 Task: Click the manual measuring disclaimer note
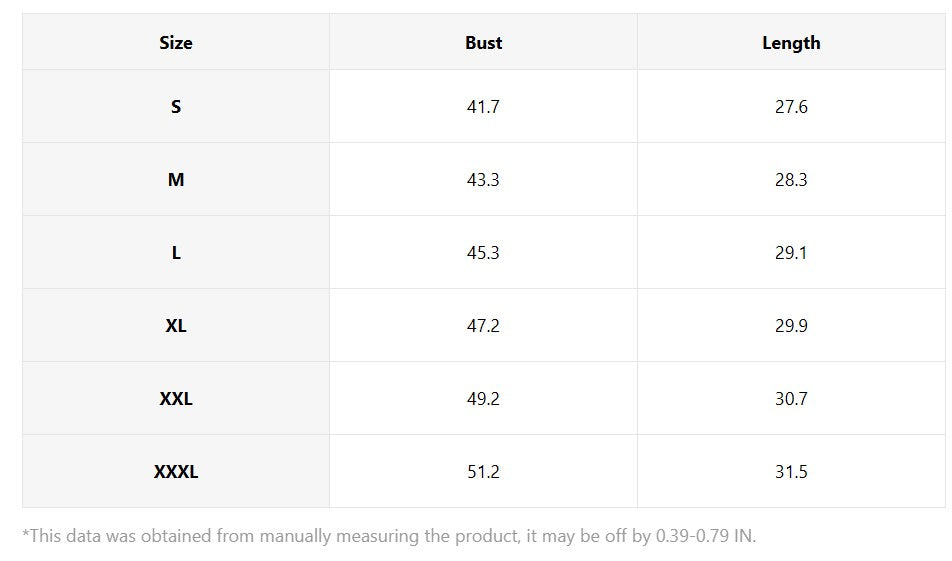pos(389,536)
